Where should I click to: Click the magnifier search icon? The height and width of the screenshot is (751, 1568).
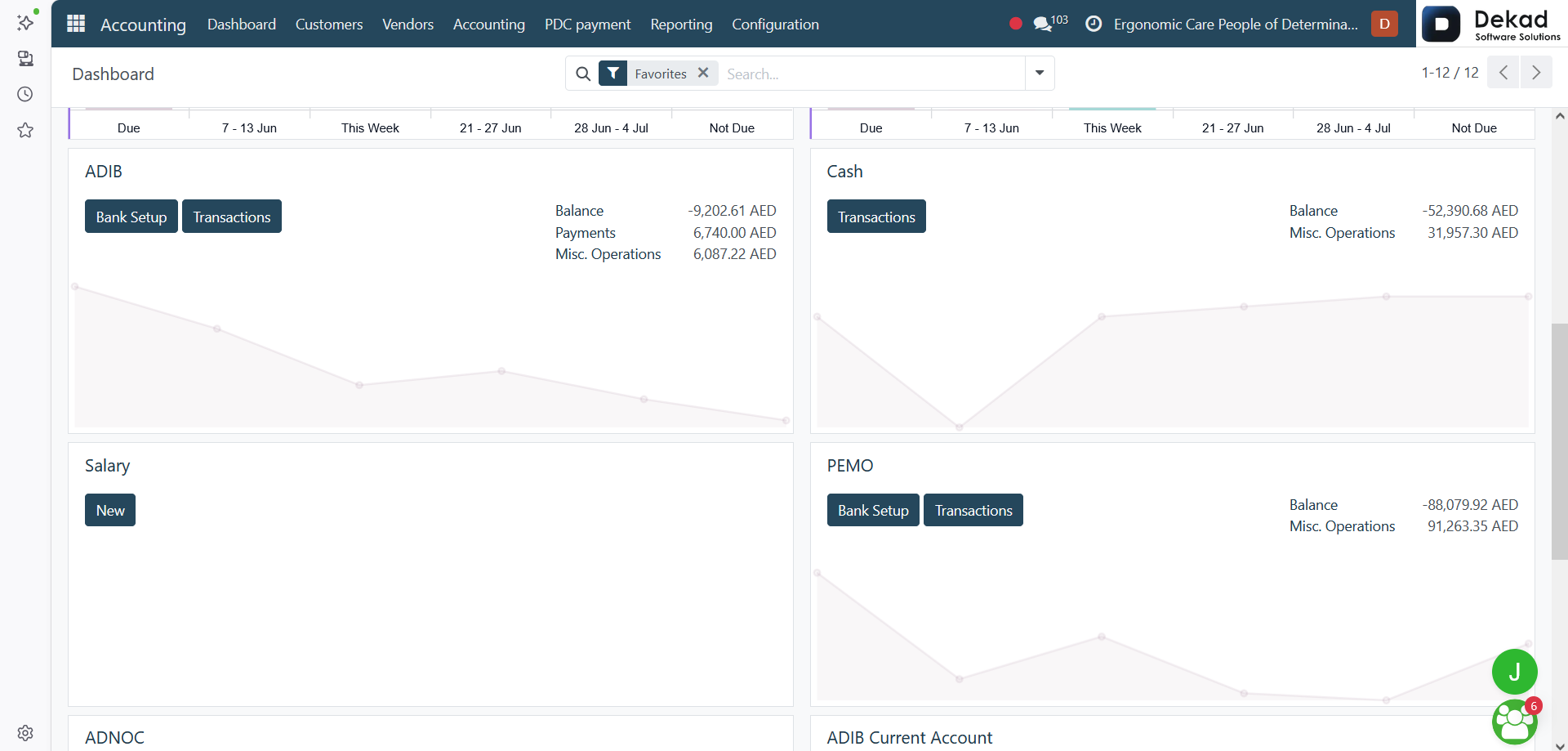[x=583, y=74]
